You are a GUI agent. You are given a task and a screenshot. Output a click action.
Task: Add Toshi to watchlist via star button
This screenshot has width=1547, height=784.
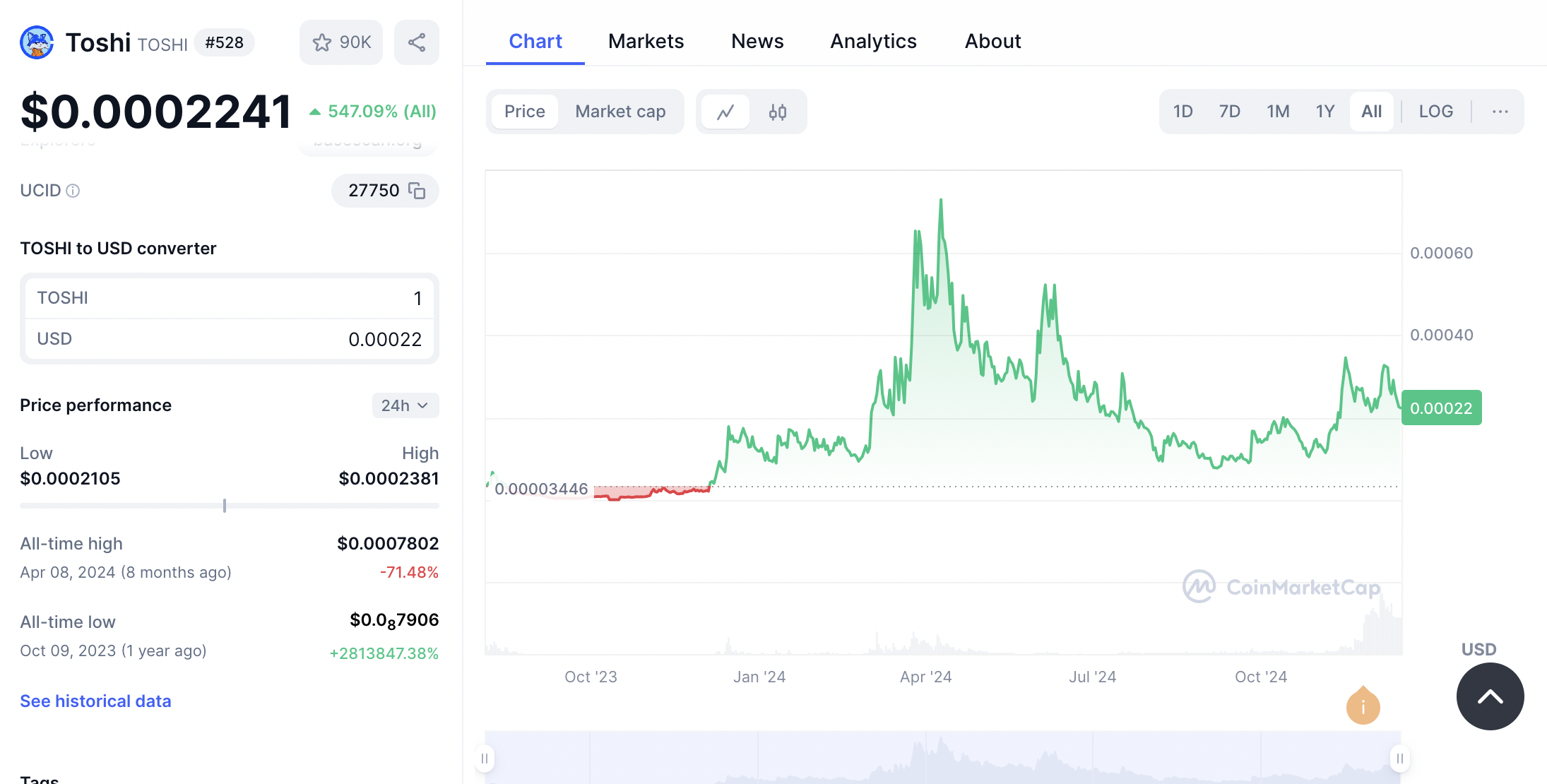pyautogui.click(x=341, y=42)
